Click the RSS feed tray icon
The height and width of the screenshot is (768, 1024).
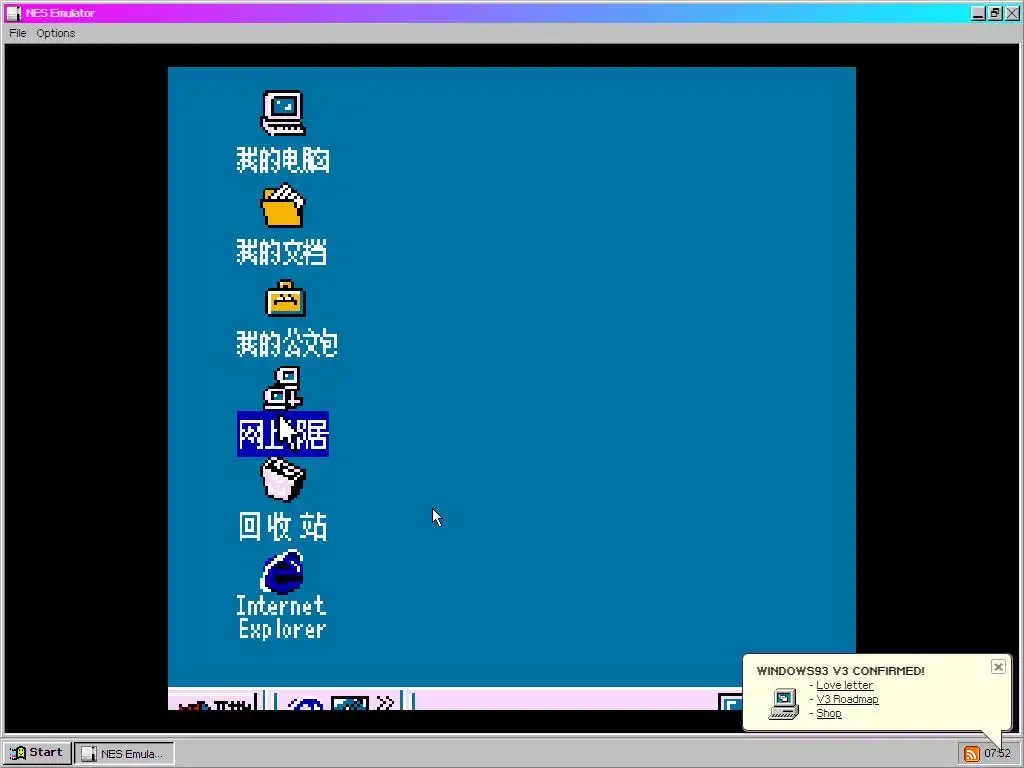point(971,754)
